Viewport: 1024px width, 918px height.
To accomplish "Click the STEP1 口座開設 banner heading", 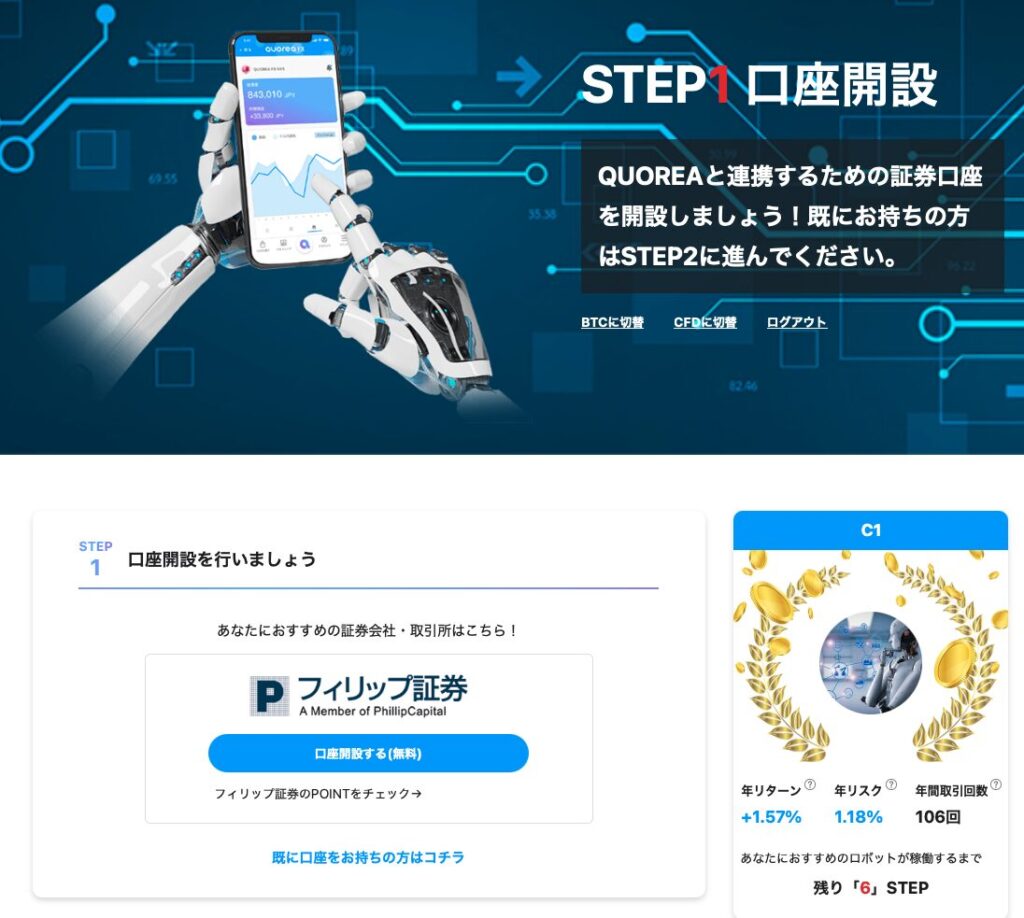I will pos(759,85).
